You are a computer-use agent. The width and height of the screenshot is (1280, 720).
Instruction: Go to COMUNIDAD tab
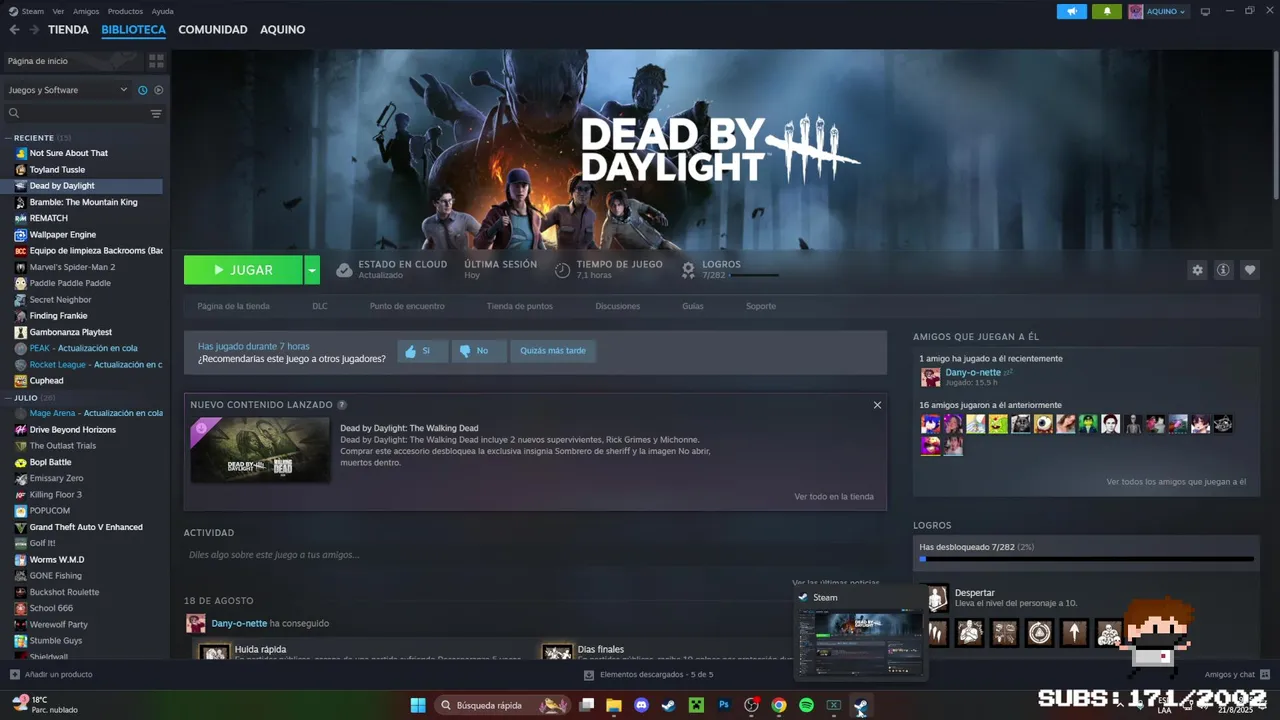click(213, 30)
